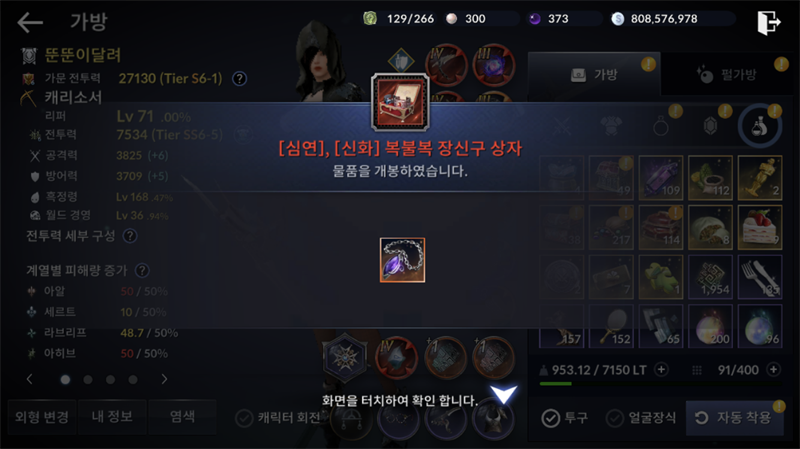The image size is (800, 449).
Task: Expand weight capacity with the plus next to 7150 LT
Action: (x=661, y=369)
